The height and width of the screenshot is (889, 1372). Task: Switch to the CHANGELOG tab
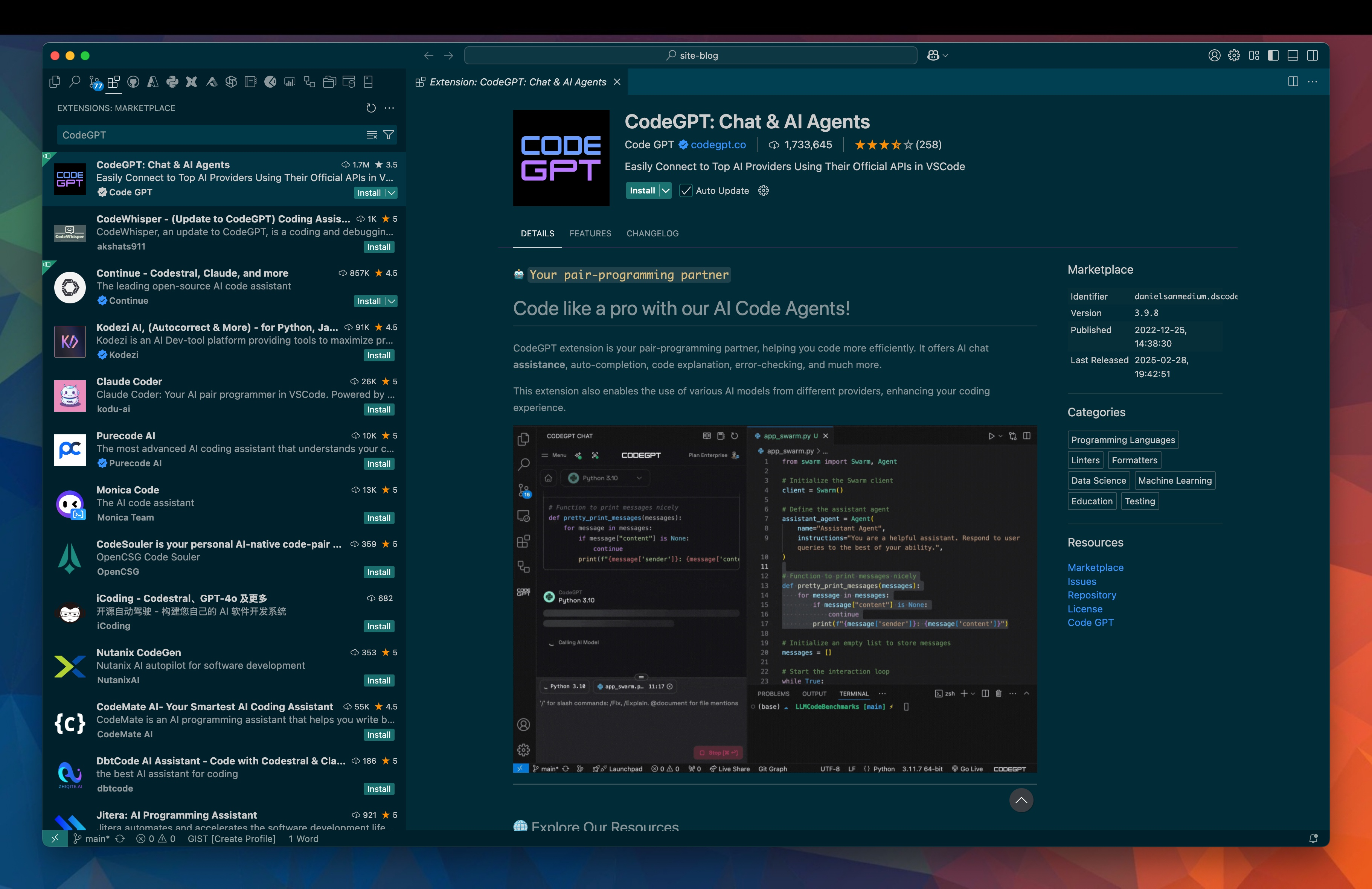point(652,233)
